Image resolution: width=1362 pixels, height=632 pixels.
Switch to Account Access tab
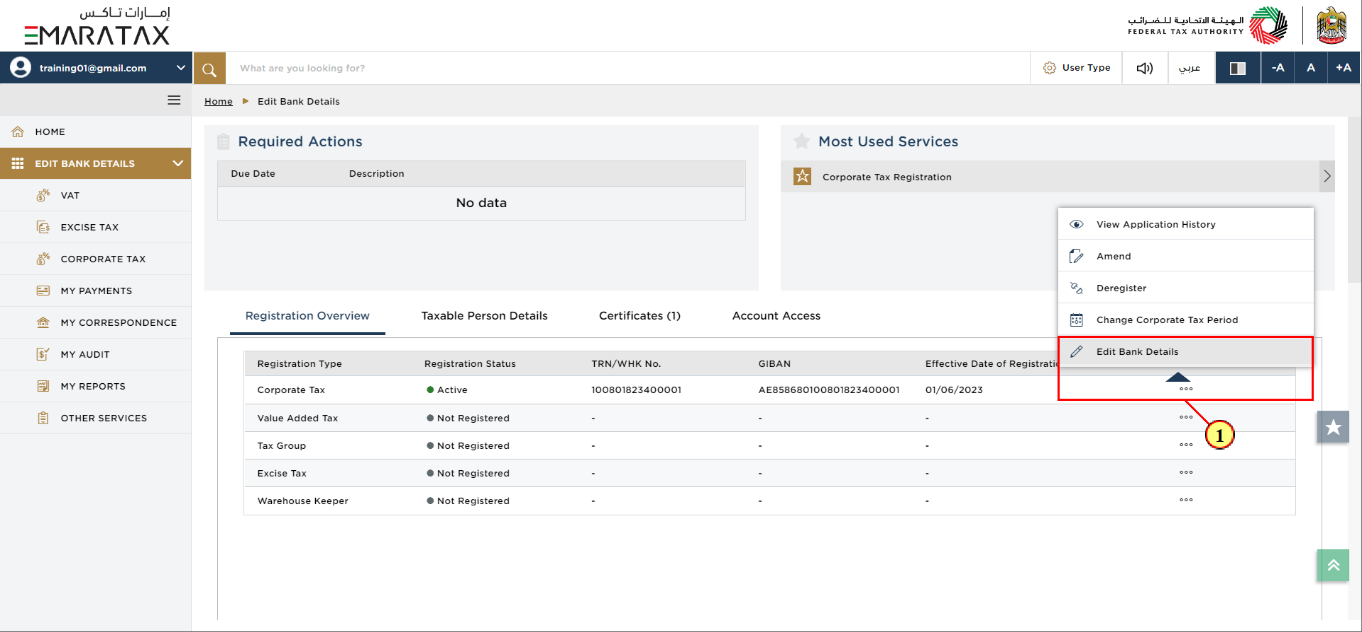coord(776,316)
